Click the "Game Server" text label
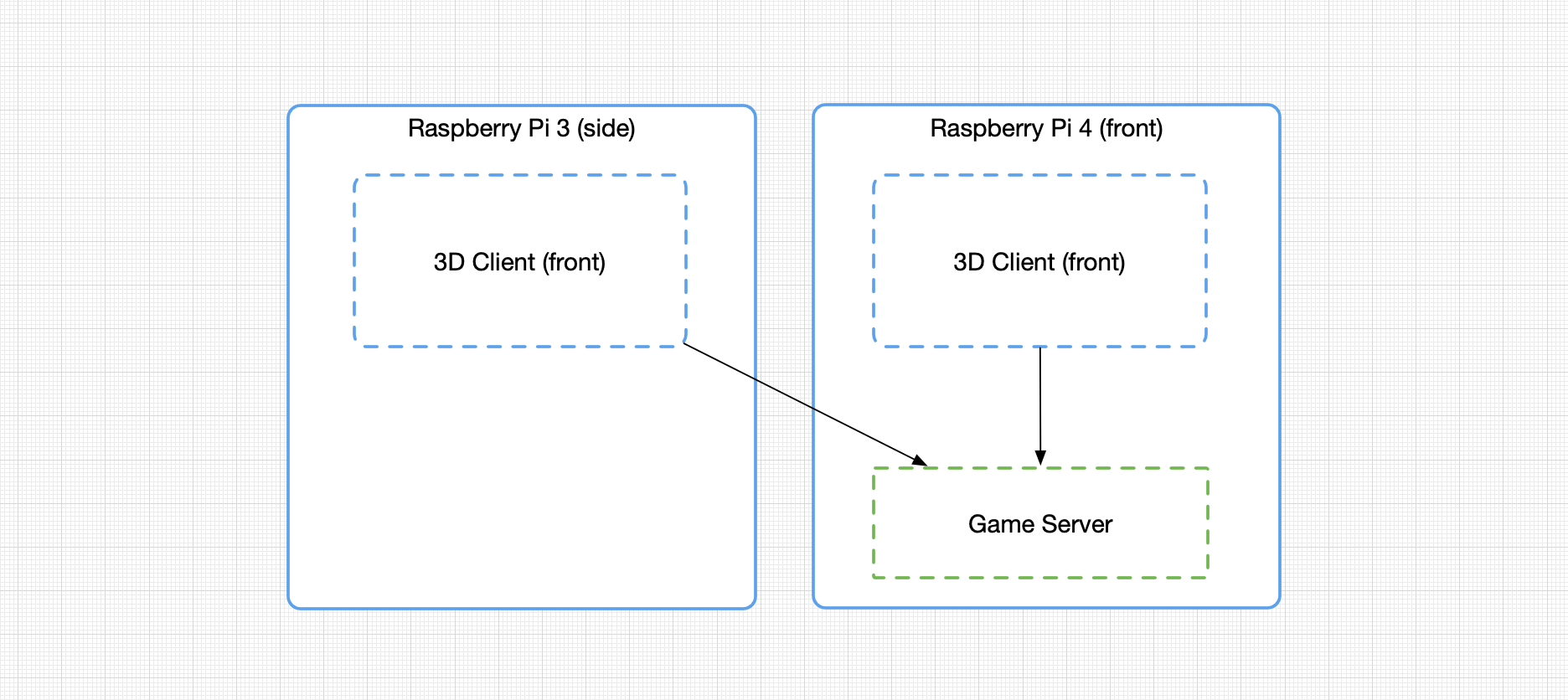The image size is (1568, 700). click(x=1040, y=524)
